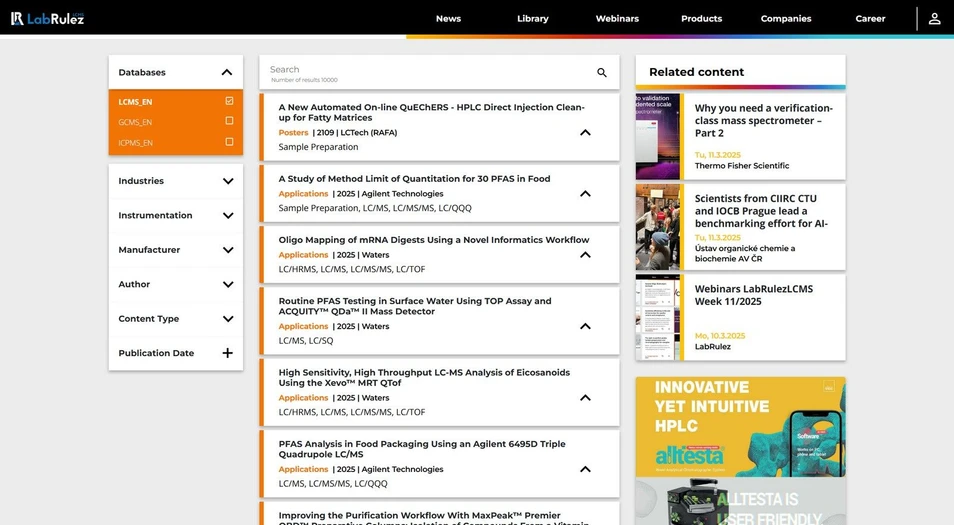Click the search magnifier icon
This screenshot has width=954, height=525.
click(x=602, y=72)
